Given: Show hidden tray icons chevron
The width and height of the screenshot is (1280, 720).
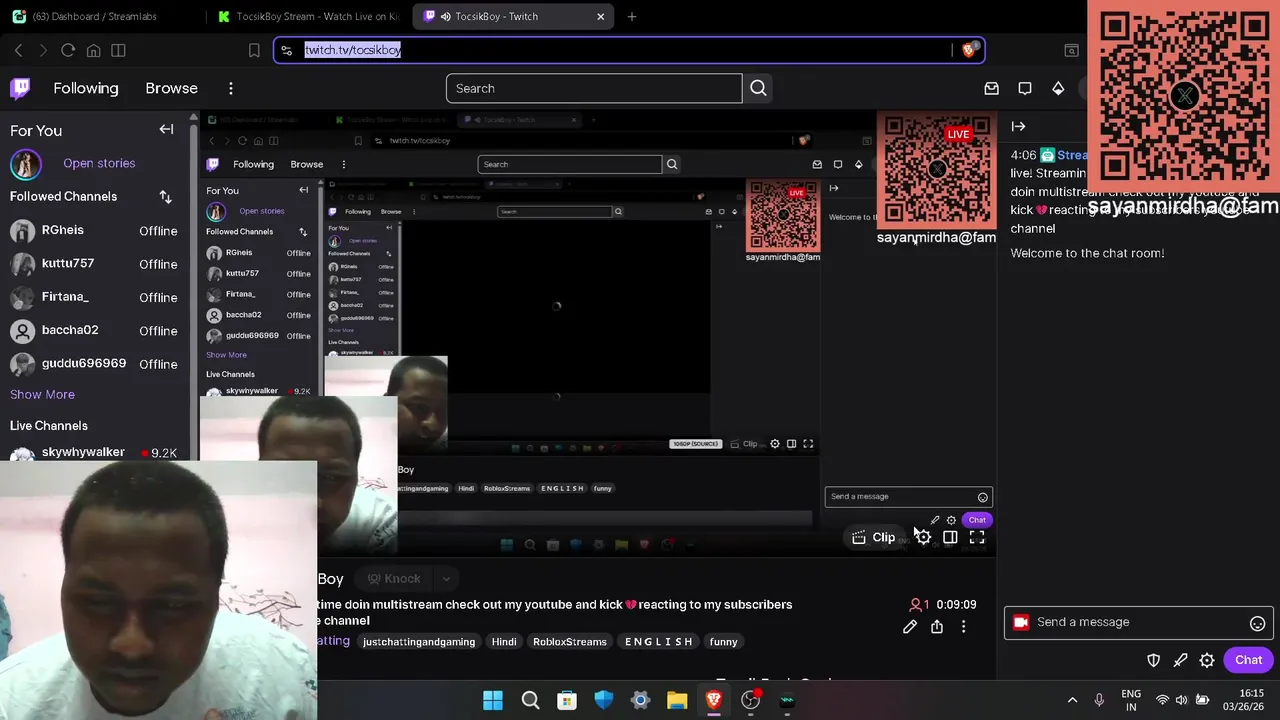Looking at the screenshot, I should [1072, 700].
